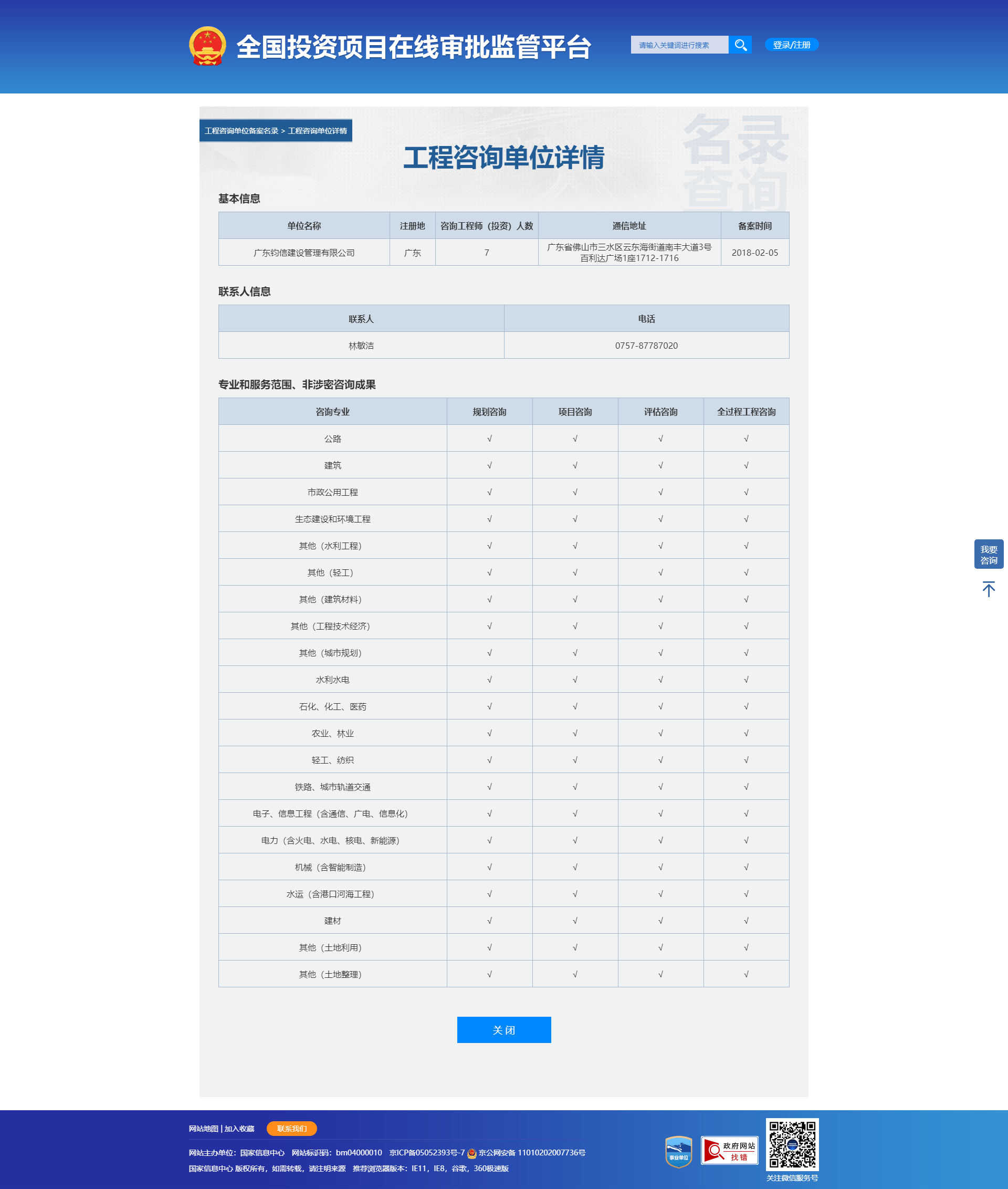The width and height of the screenshot is (1008, 1189).
Task: Click the 关闭 button
Action: click(504, 1029)
